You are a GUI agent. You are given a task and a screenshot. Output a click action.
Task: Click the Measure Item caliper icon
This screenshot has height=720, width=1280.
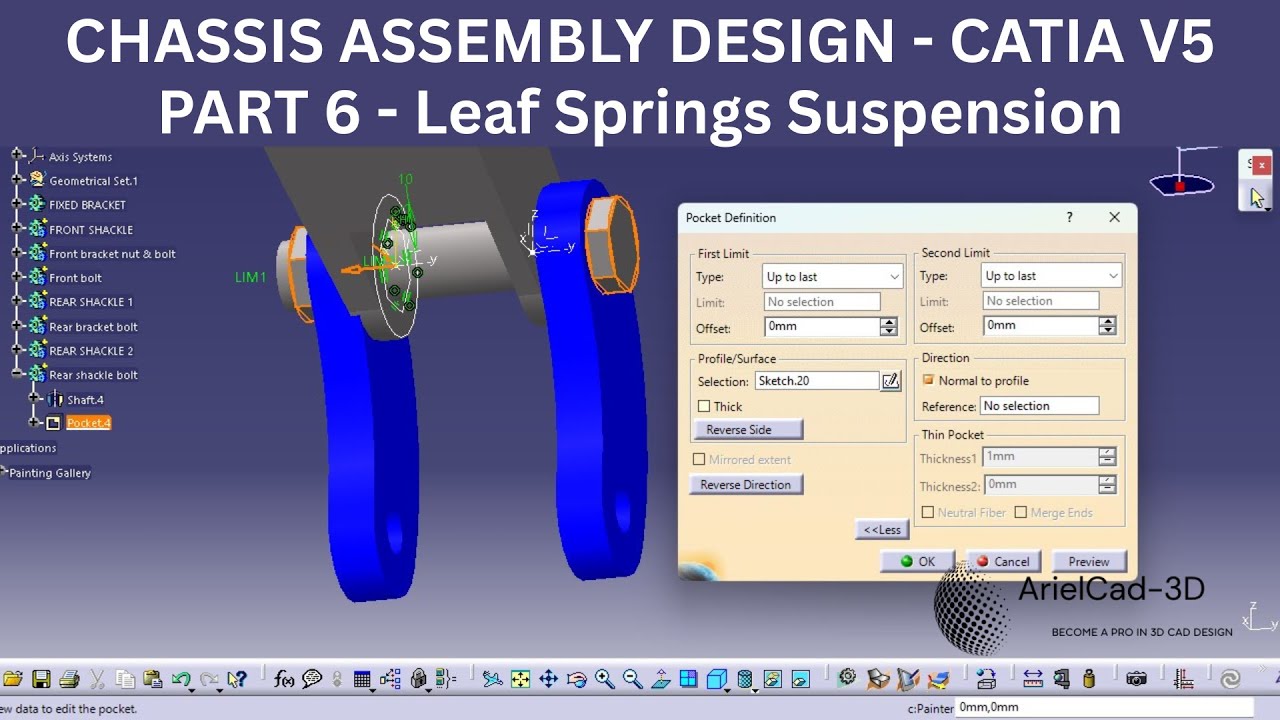(x=1061, y=679)
